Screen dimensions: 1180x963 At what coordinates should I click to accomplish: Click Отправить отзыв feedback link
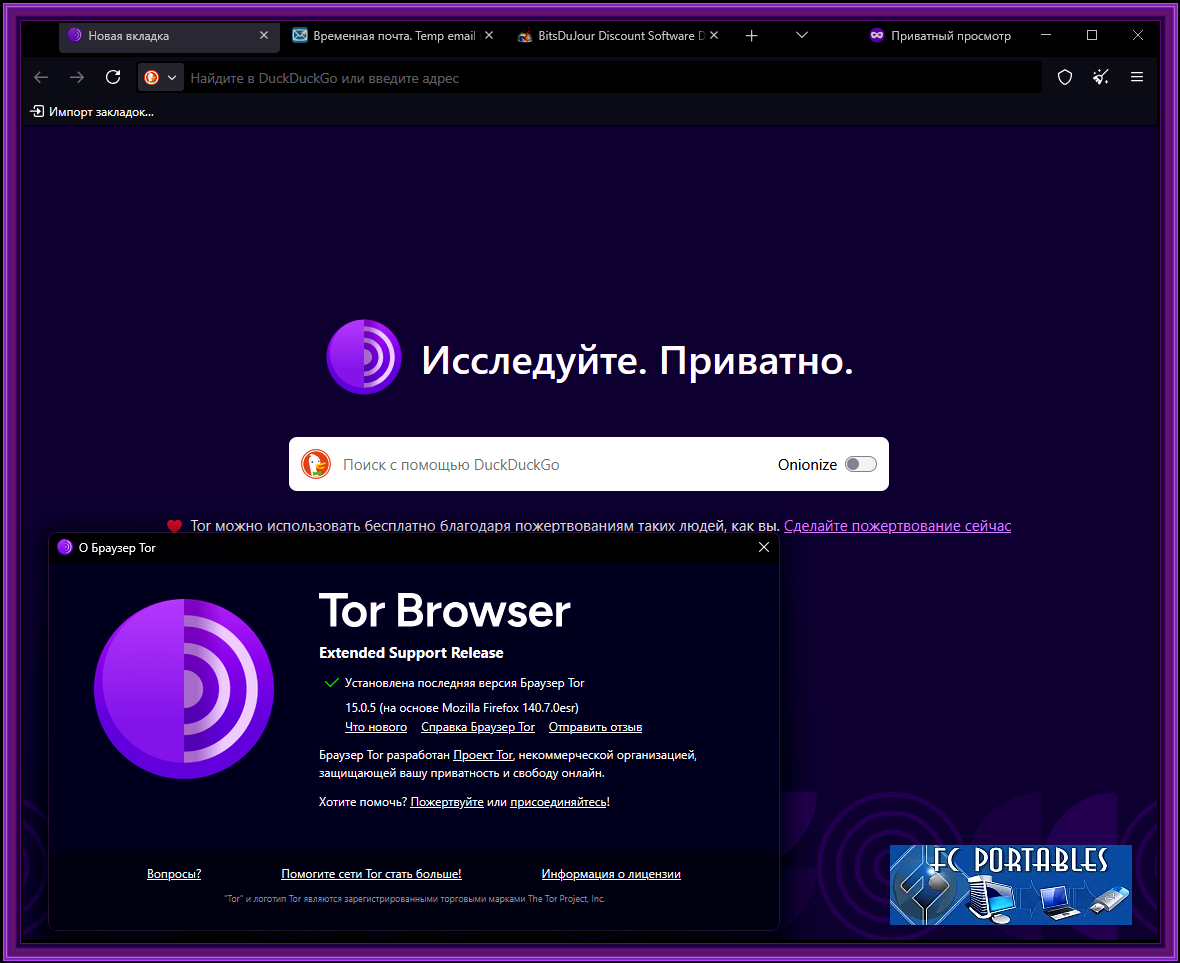(x=595, y=727)
